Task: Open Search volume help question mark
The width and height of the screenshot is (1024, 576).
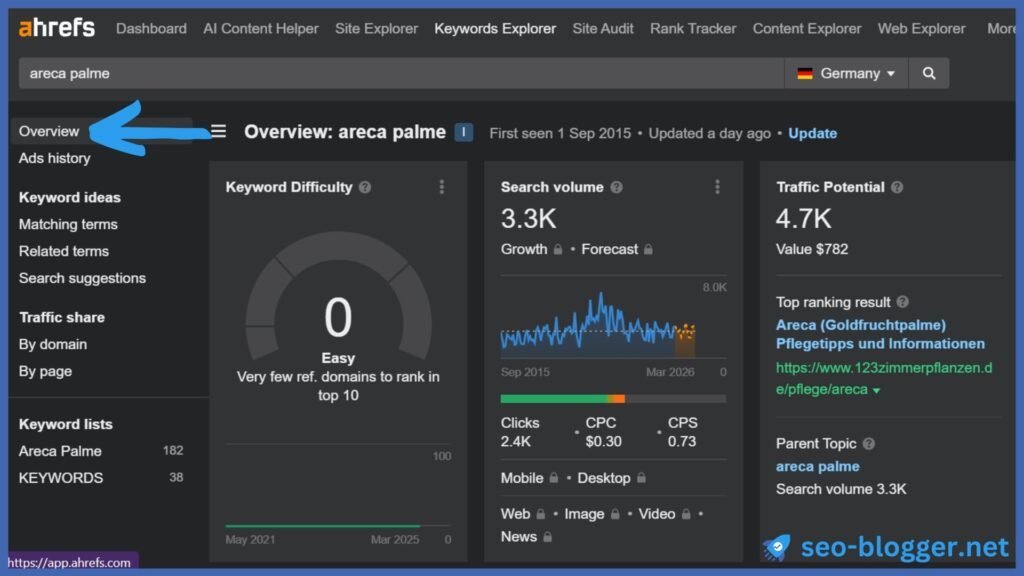Action: click(616, 187)
